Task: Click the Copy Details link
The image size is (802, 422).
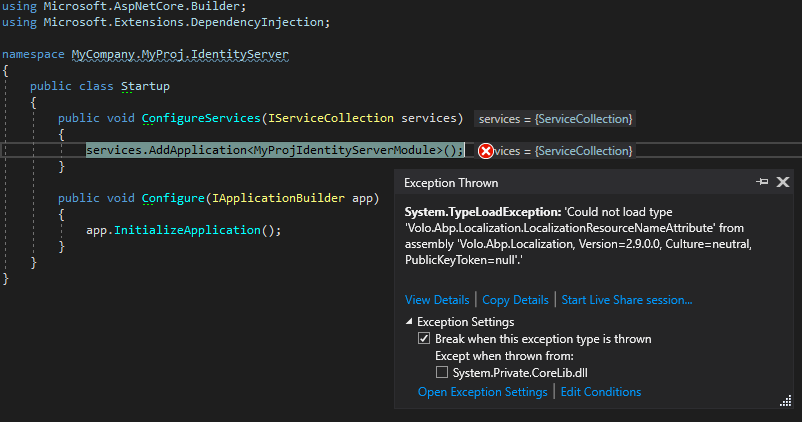Action: [x=515, y=299]
